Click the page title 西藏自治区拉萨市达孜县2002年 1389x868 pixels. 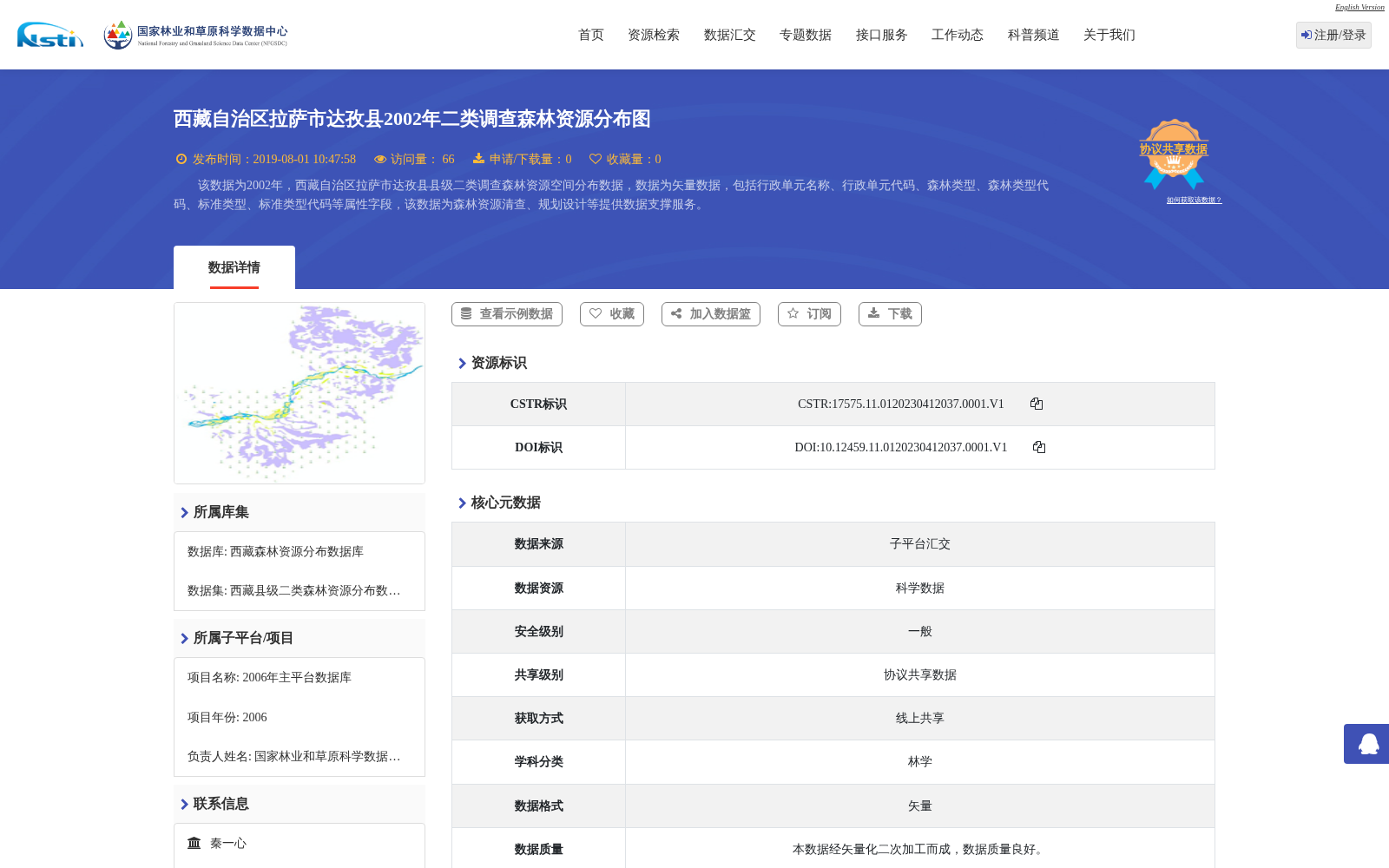pos(411,119)
